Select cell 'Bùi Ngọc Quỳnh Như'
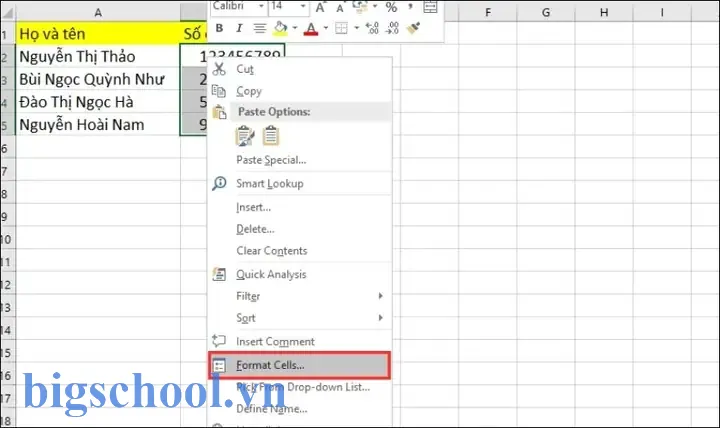Viewport: 720px width, 428px height. tap(98, 79)
